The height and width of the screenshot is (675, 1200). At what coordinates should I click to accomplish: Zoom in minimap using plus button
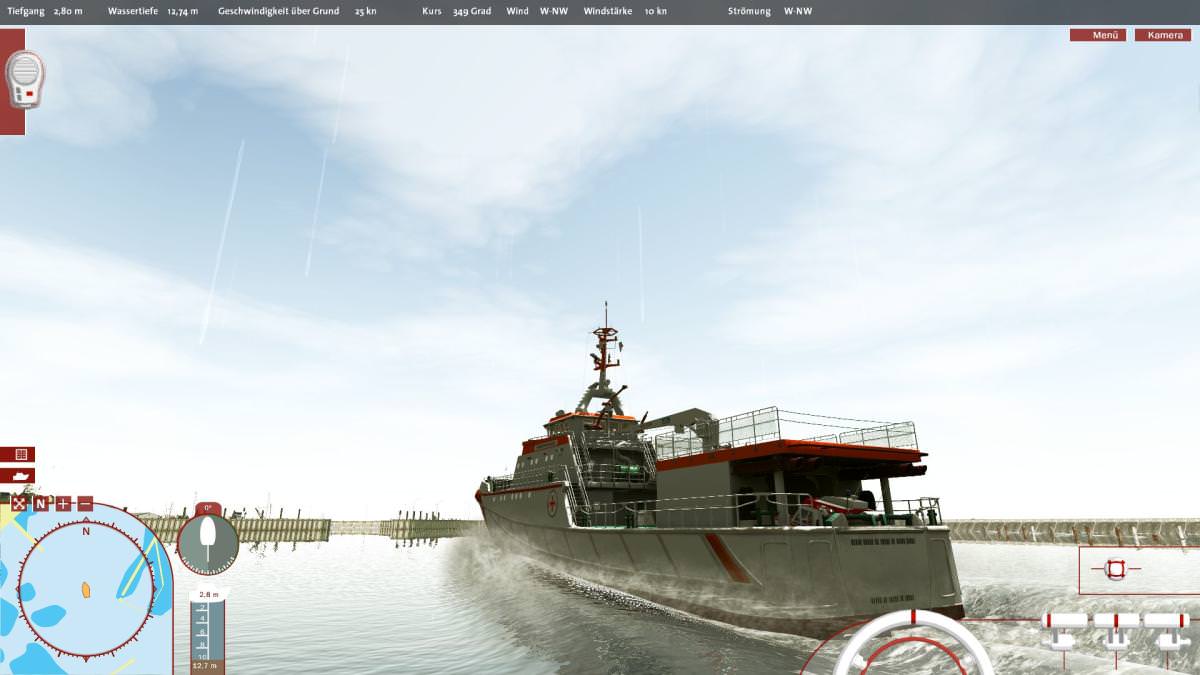[63, 503]
